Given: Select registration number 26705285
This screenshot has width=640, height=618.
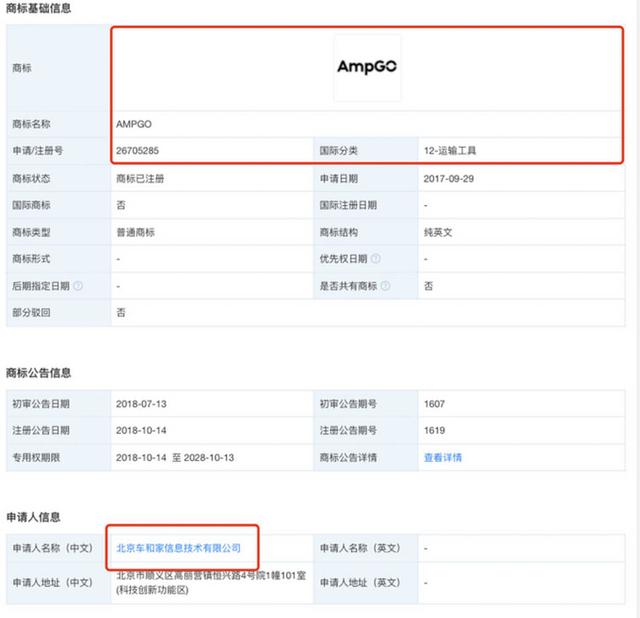Looking at the screenshot, I should point(138,150).
